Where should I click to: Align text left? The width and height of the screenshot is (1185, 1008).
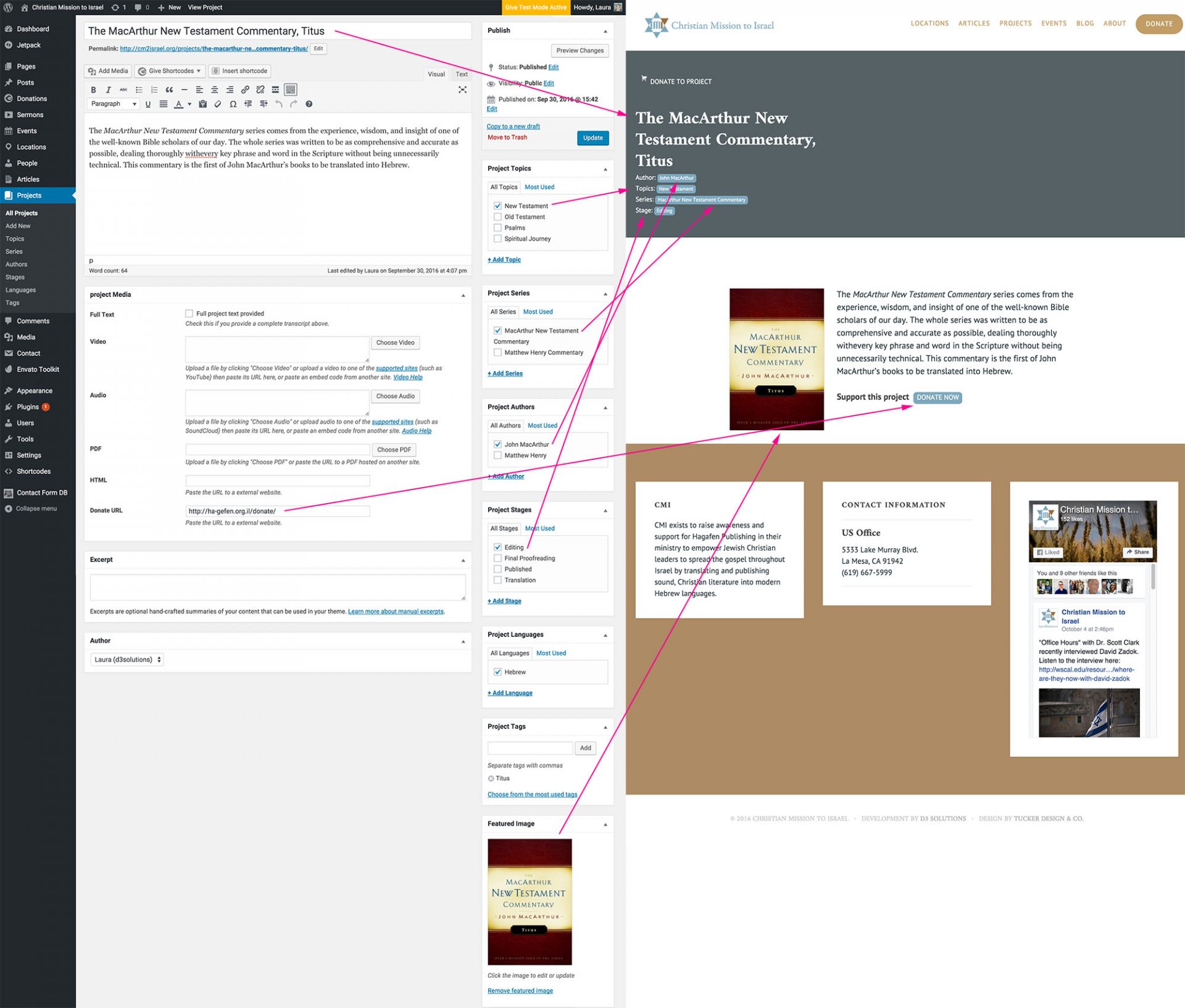pyautogui.click(x=199, y=90)
